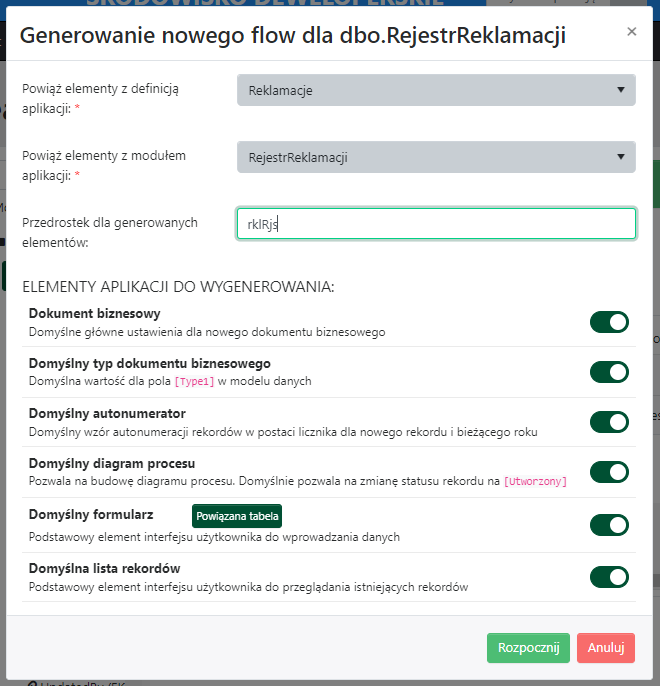Viewport: 660px width, 686px height.
Task: Cancel the dialog with the Anuluj button
Action: coord(606,648)
